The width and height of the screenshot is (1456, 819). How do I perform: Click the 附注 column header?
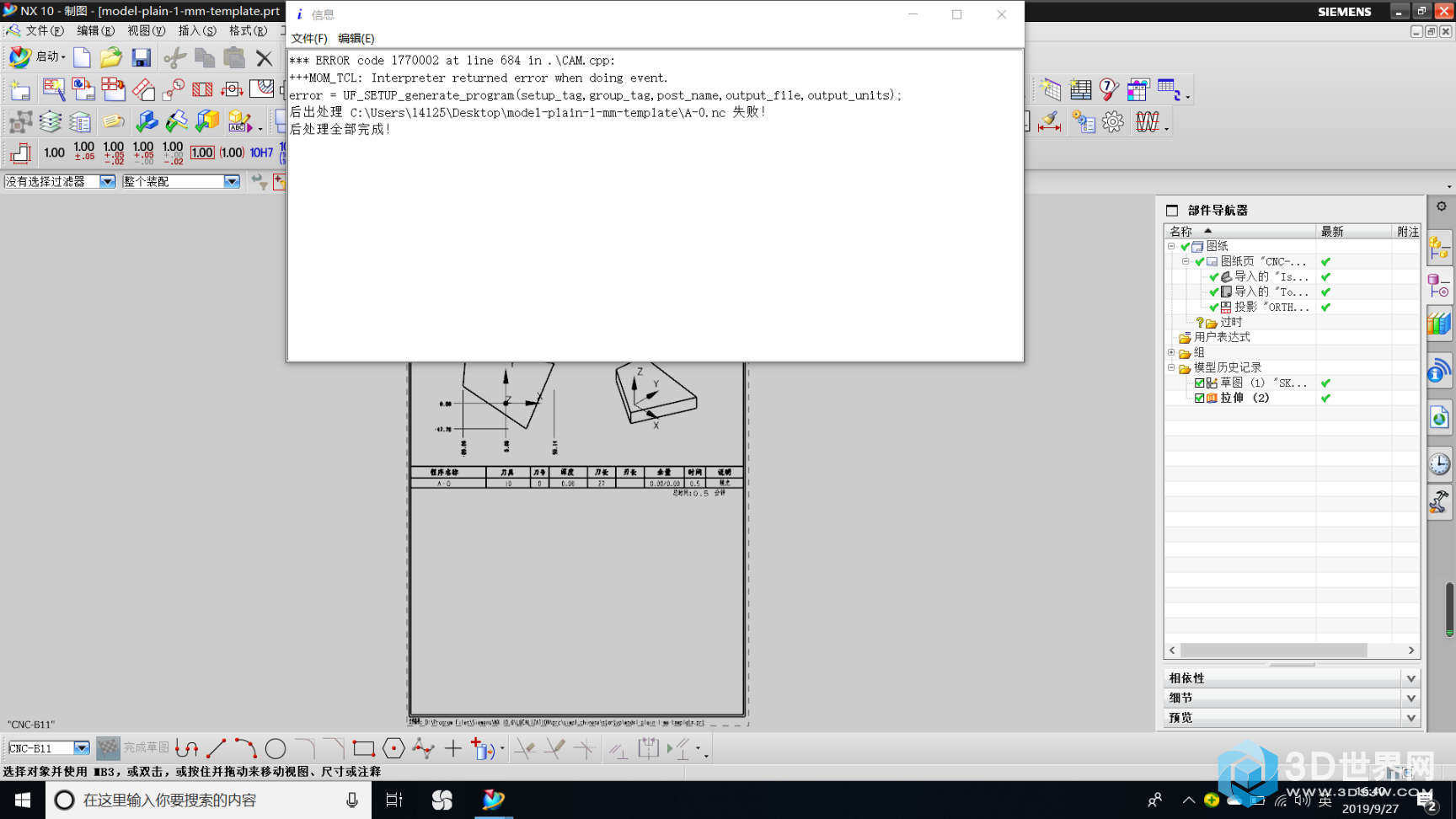pyautogui.click(x=1407, y=232)
